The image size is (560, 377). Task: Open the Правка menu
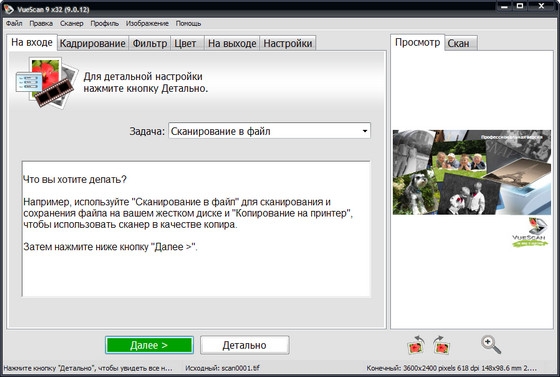(x=41, y=24)
